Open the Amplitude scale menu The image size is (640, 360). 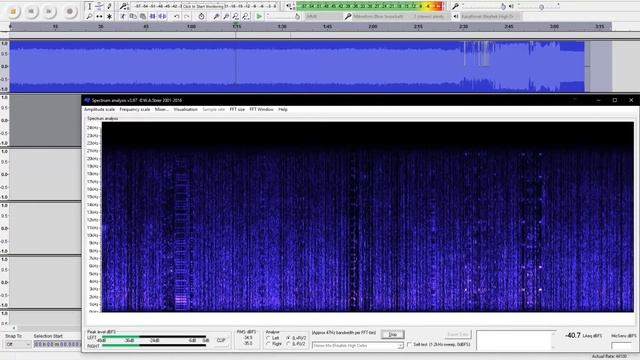[x=99, y=109]
